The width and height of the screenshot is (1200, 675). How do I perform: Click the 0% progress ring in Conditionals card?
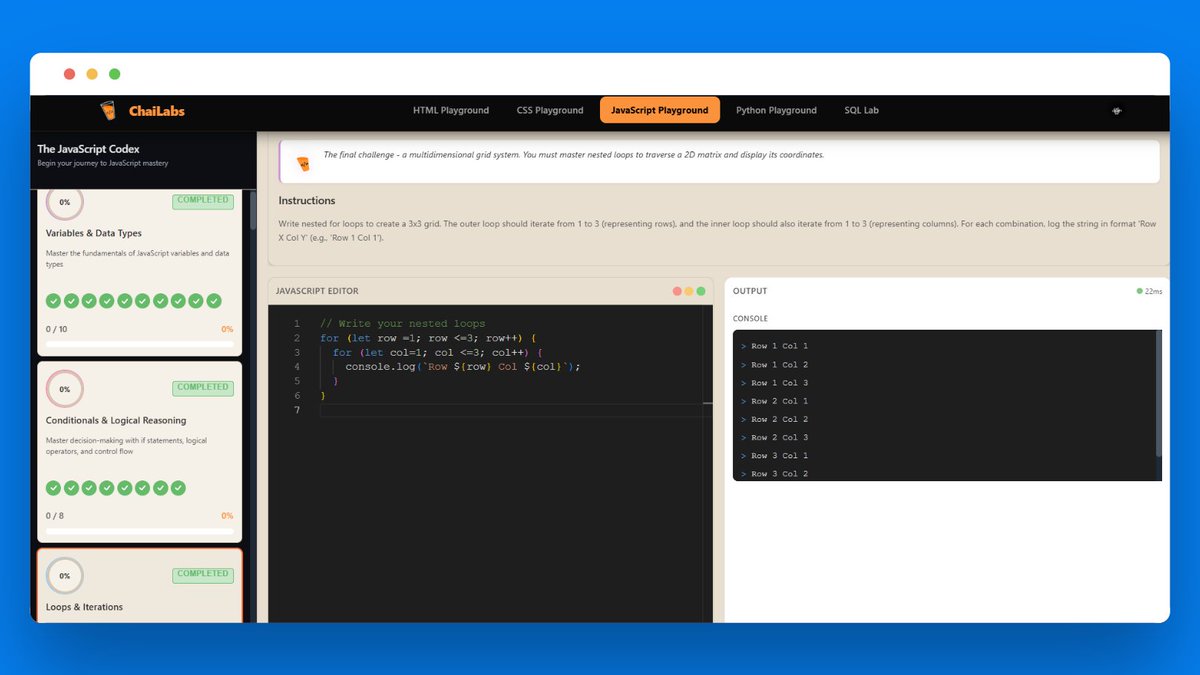(65, 389)
